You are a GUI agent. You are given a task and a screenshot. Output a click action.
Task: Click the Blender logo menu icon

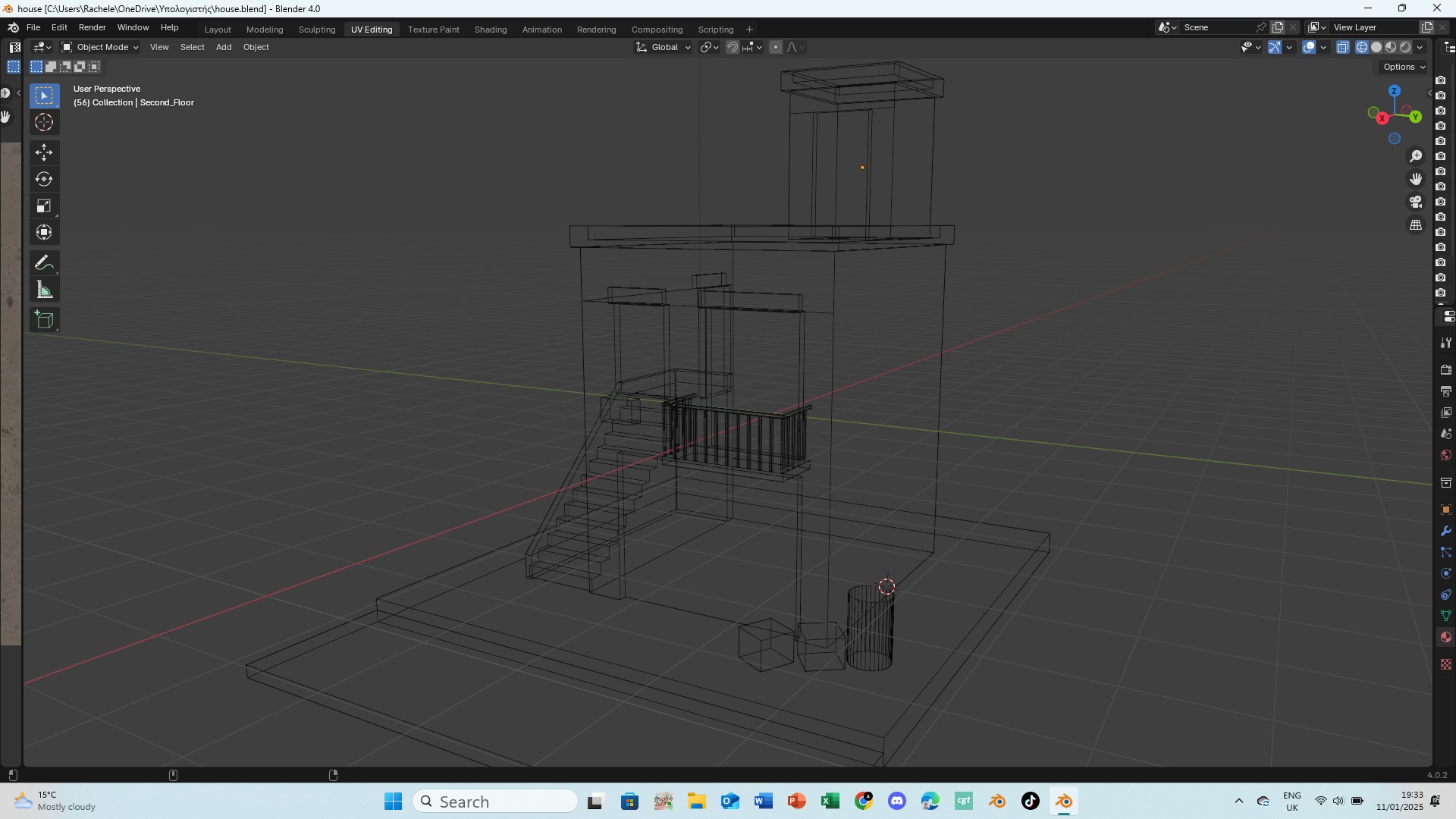[13, 27]
